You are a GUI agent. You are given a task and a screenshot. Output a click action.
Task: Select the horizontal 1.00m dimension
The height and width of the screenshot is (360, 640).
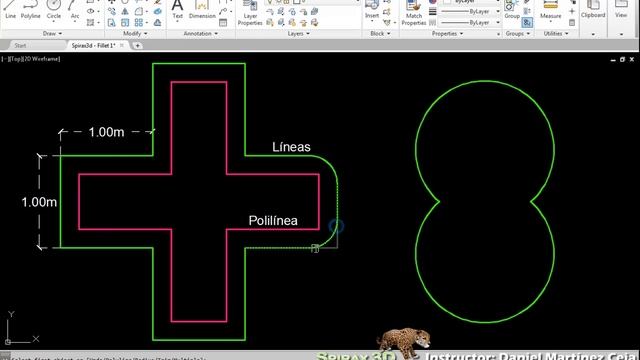(106, 132)
